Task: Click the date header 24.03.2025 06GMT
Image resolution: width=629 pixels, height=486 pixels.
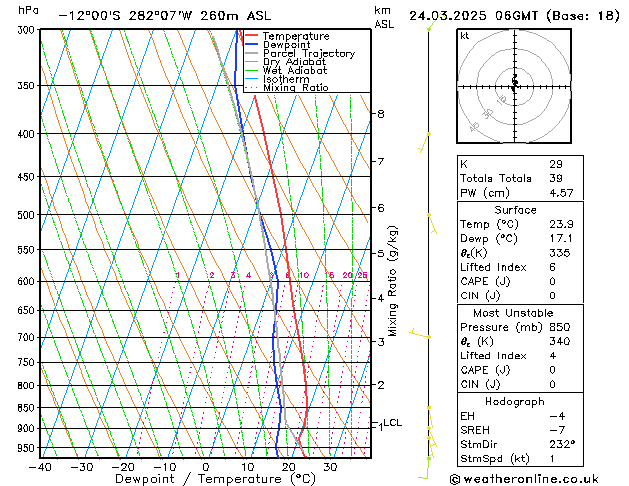Action: (x=473, y=16)
